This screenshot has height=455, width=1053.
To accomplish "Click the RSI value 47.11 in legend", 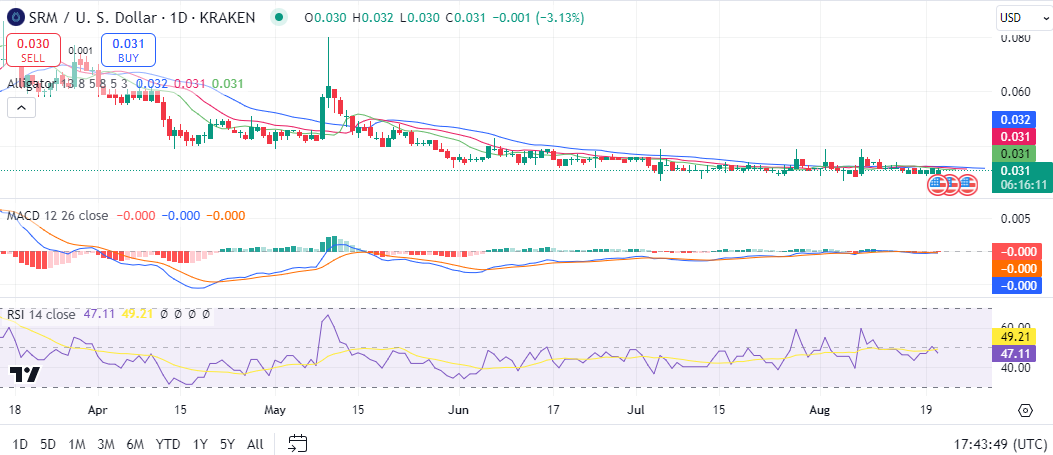I will [99, 313].
